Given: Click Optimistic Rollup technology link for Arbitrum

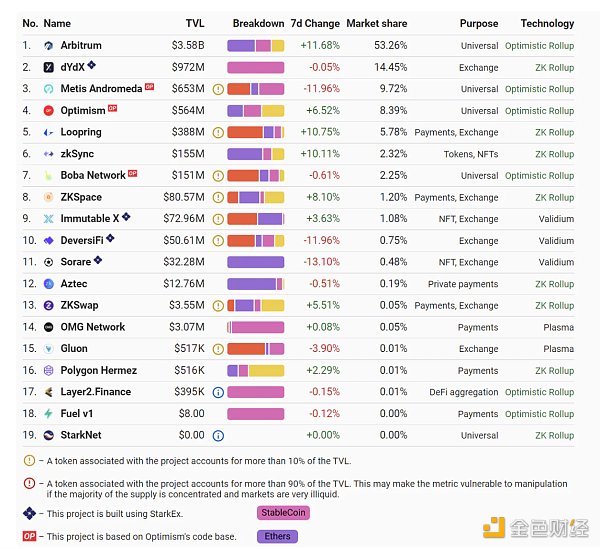Looking at the screenshot, I should [540, 46].
